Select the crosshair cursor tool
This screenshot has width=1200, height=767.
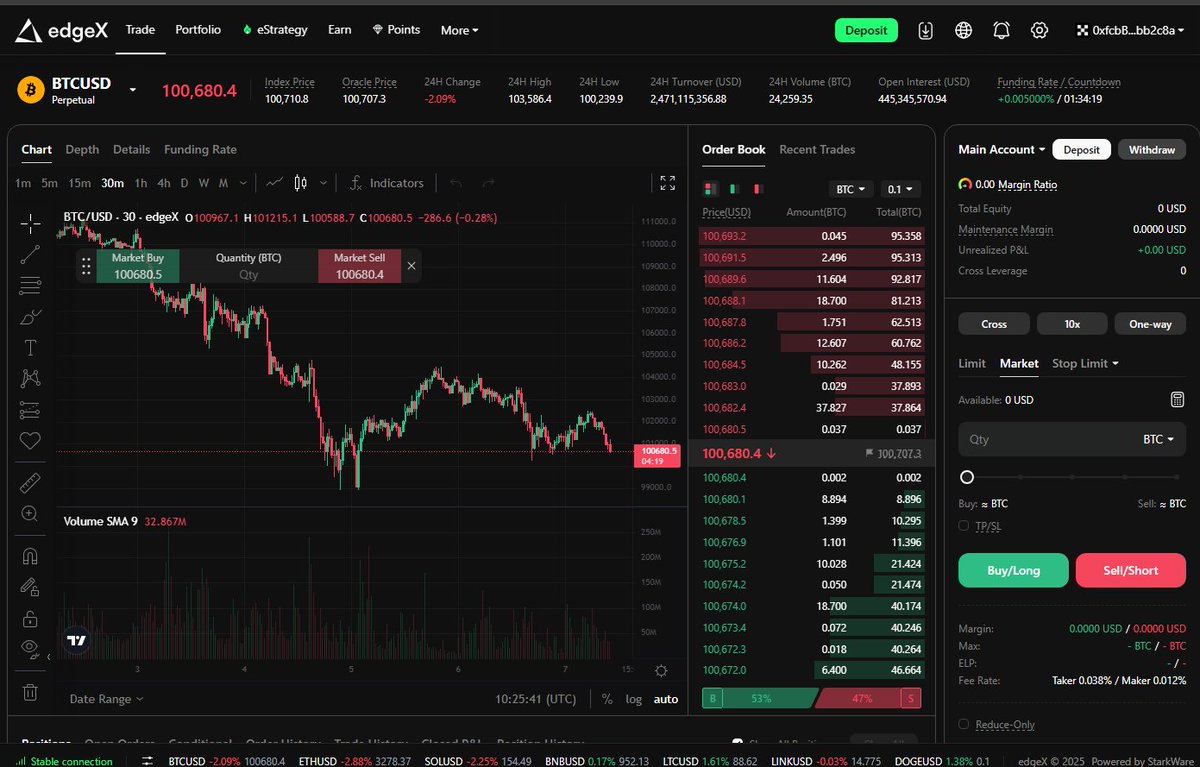29,224
